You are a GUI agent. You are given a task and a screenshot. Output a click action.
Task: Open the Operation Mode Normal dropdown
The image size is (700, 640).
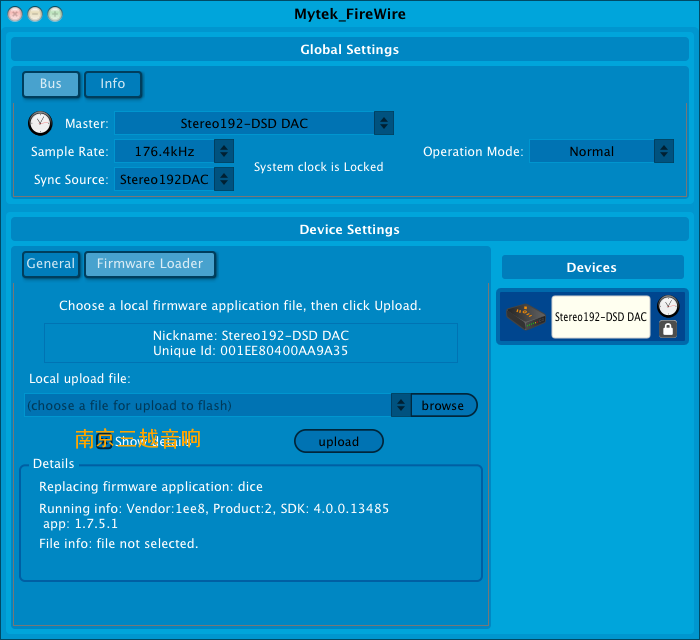point(601,151)
